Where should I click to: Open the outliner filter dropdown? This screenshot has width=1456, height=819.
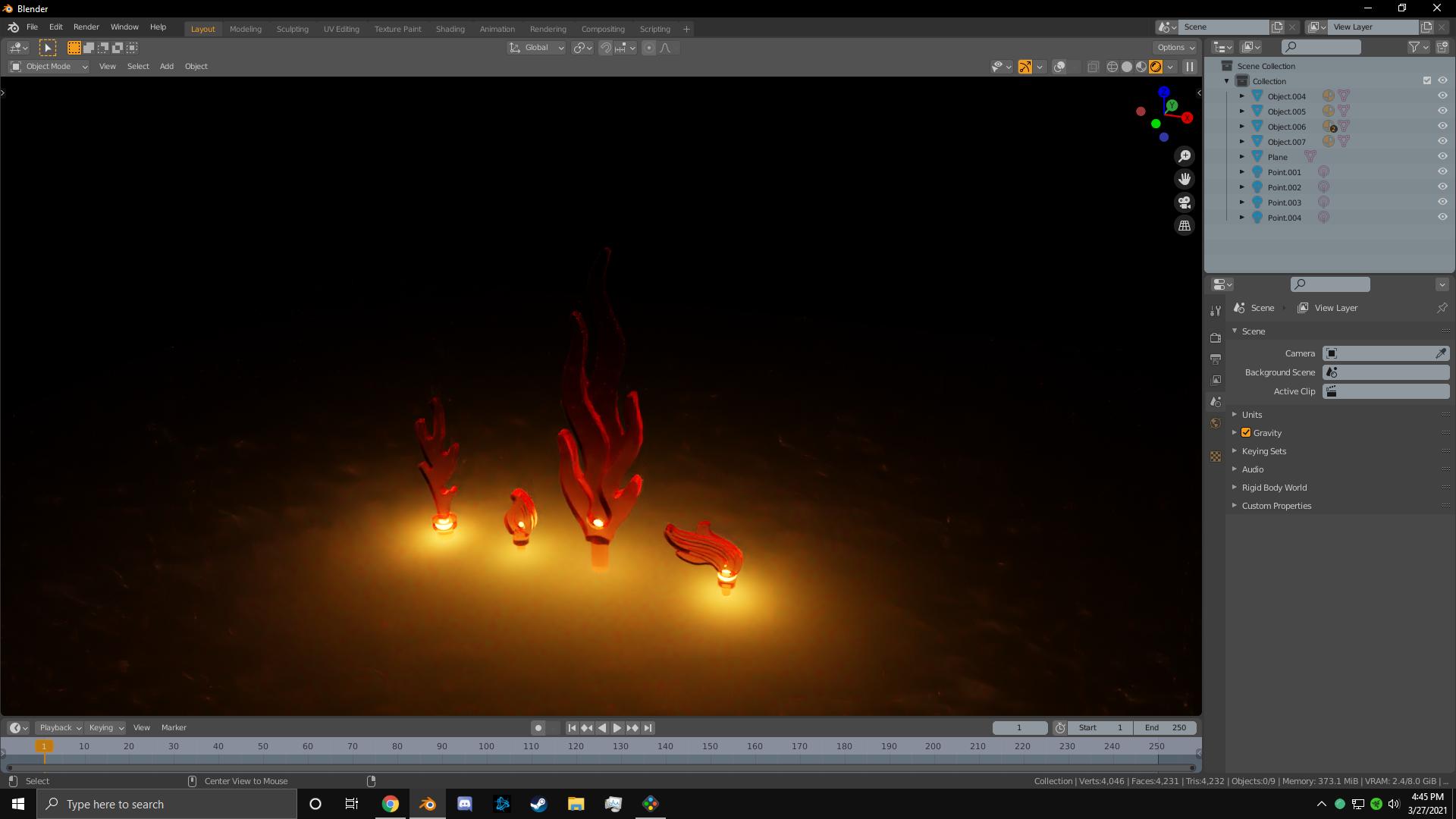1418,47
